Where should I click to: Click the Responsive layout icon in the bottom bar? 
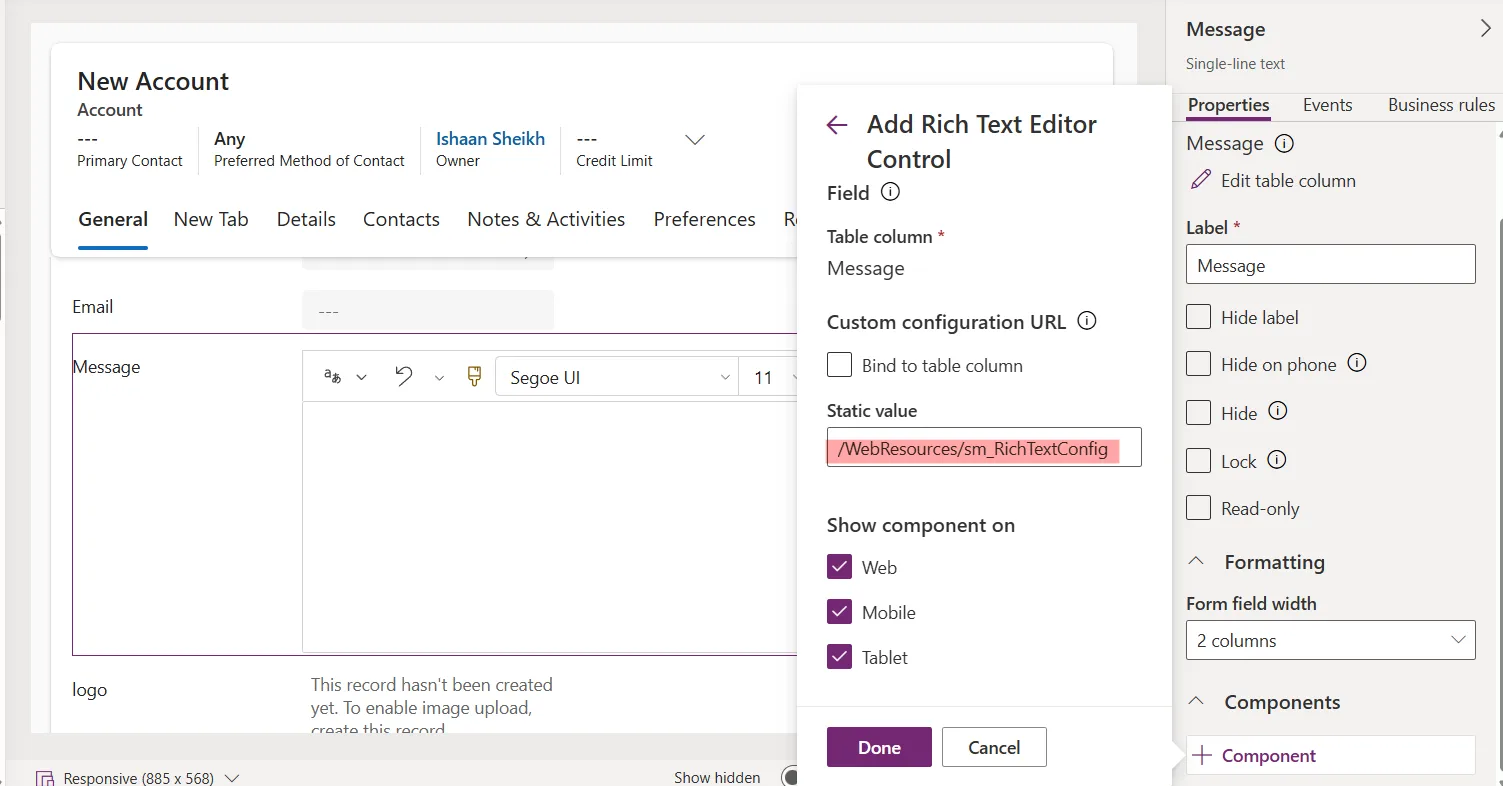point(44,778)
